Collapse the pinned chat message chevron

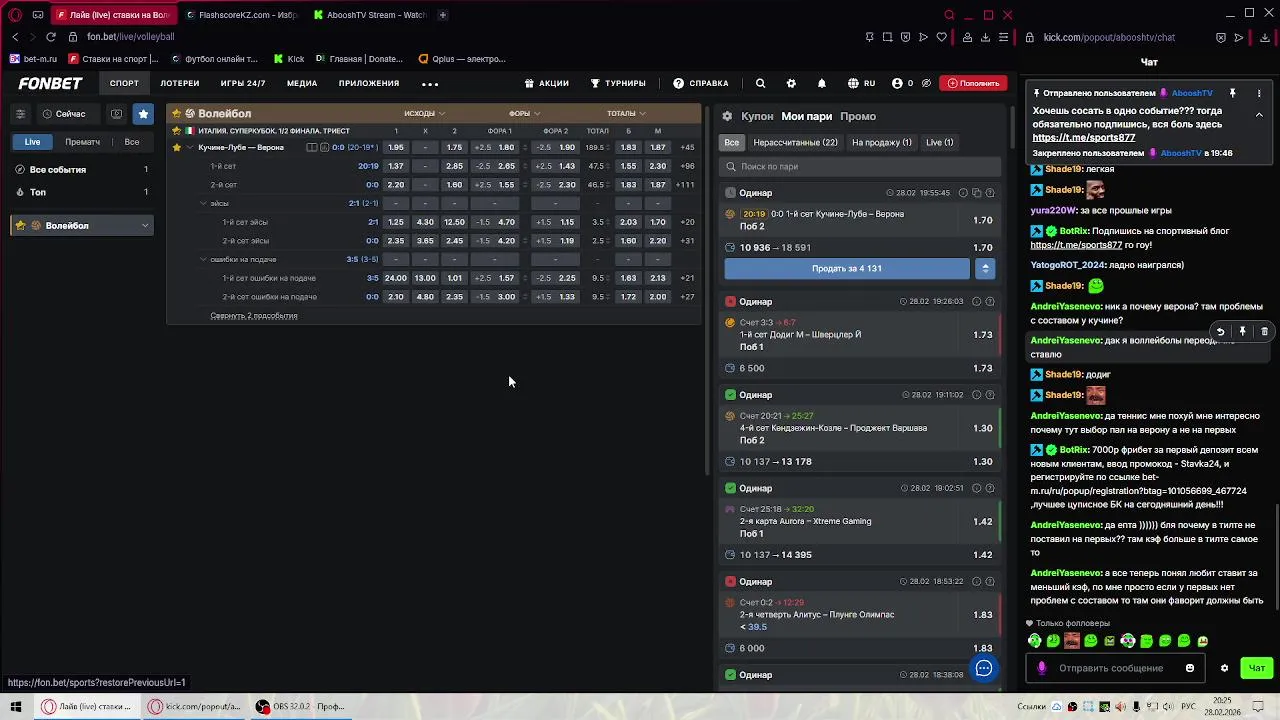coord(1259,115)
